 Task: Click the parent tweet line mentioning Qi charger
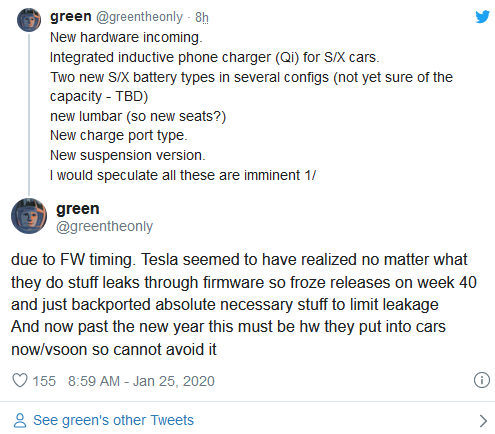215,57
